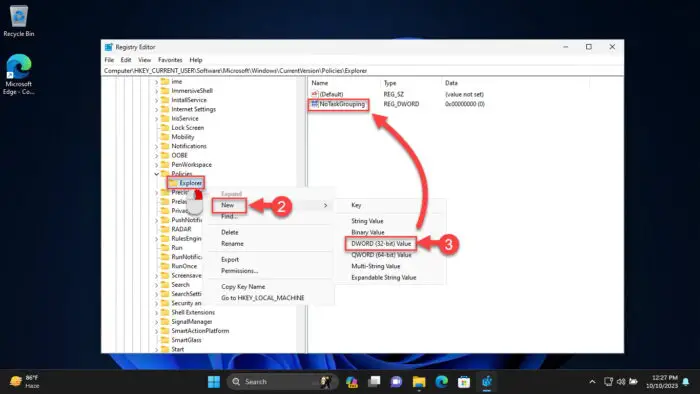Expand the ImmersiveShell tree node

click(157, 91)
